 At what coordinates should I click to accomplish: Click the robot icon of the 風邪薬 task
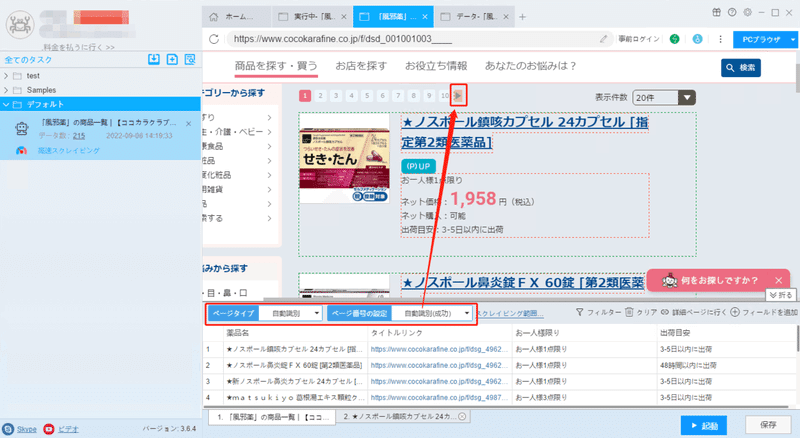(21, 128)
